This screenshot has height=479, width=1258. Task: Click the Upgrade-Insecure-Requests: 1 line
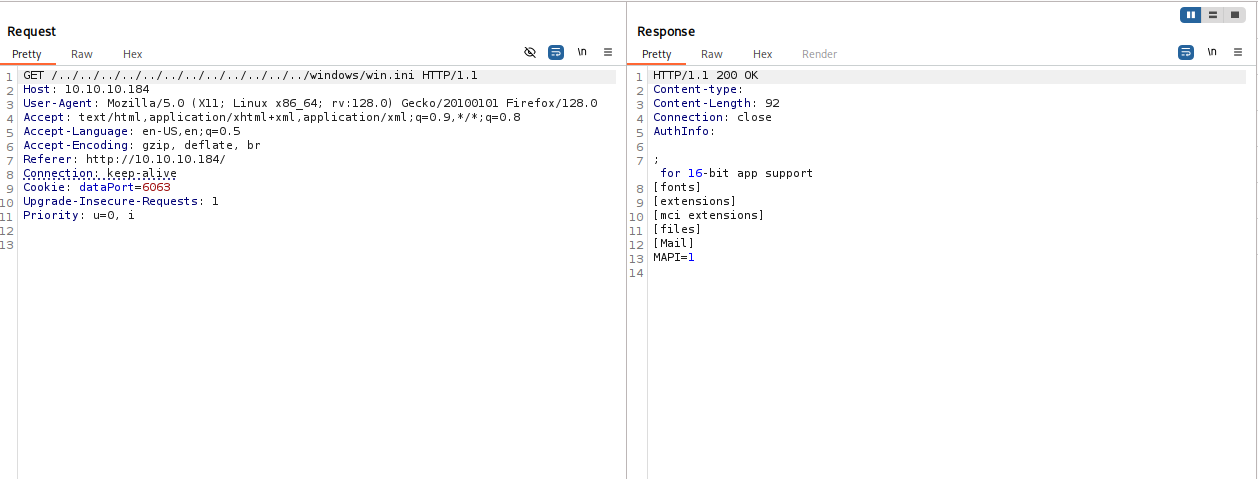point(121,201)
